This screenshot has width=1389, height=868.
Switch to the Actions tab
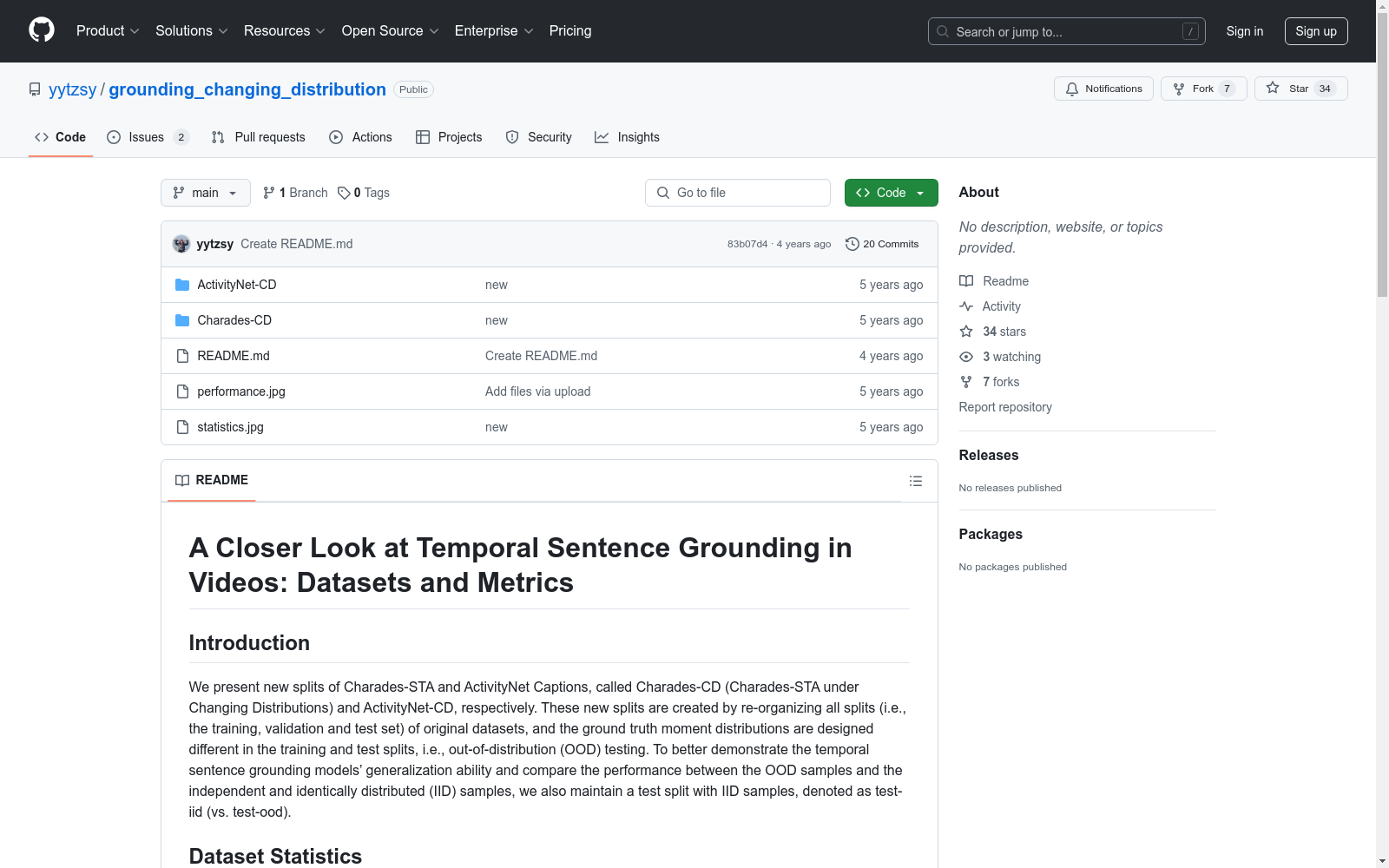pyautogui.click(x=360, y=137)
